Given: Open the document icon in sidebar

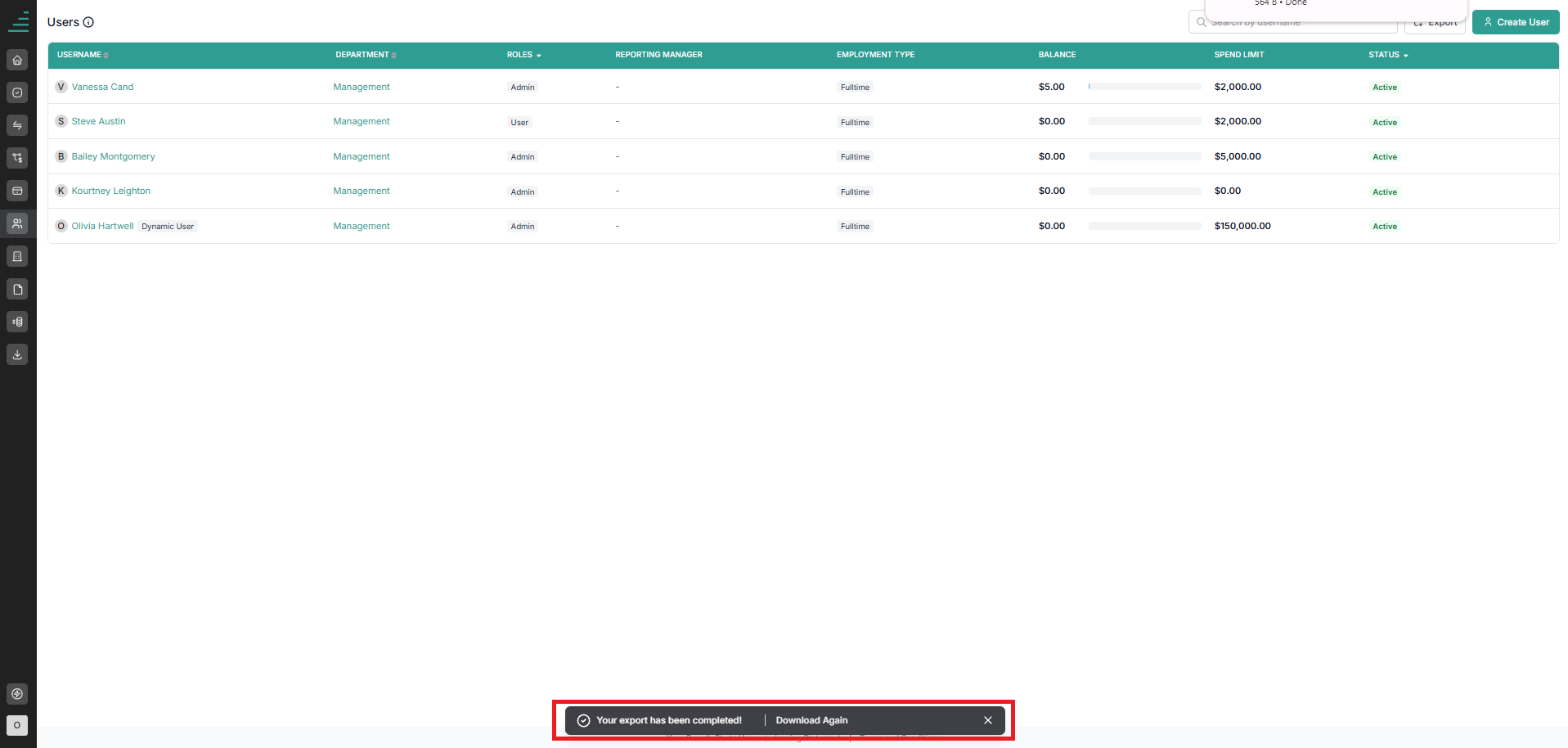Looking at the screenshot, I should pyautogui.click(x=17, y=289).
